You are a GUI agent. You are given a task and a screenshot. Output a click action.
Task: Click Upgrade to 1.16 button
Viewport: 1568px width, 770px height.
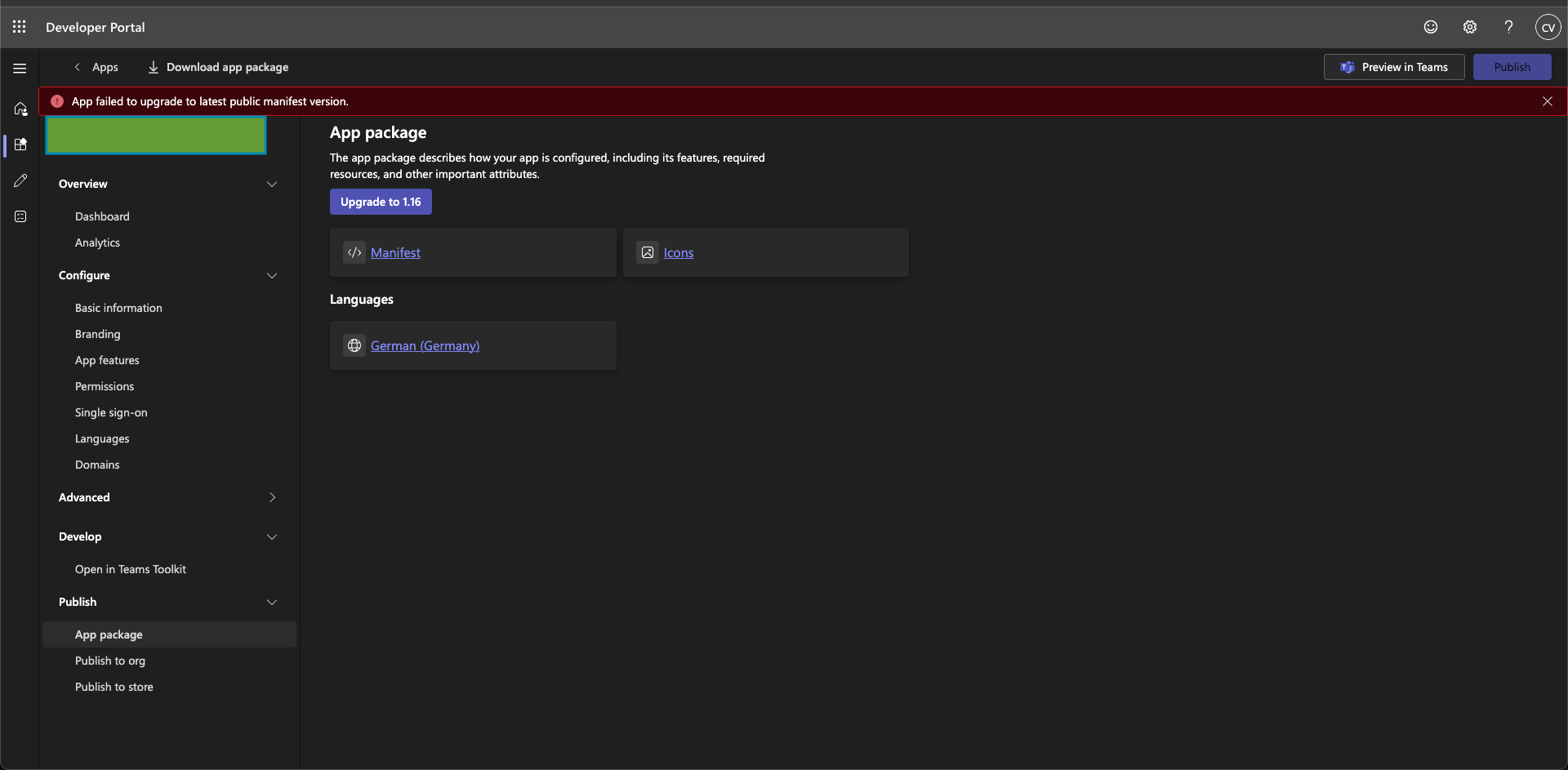pos(381,202)
